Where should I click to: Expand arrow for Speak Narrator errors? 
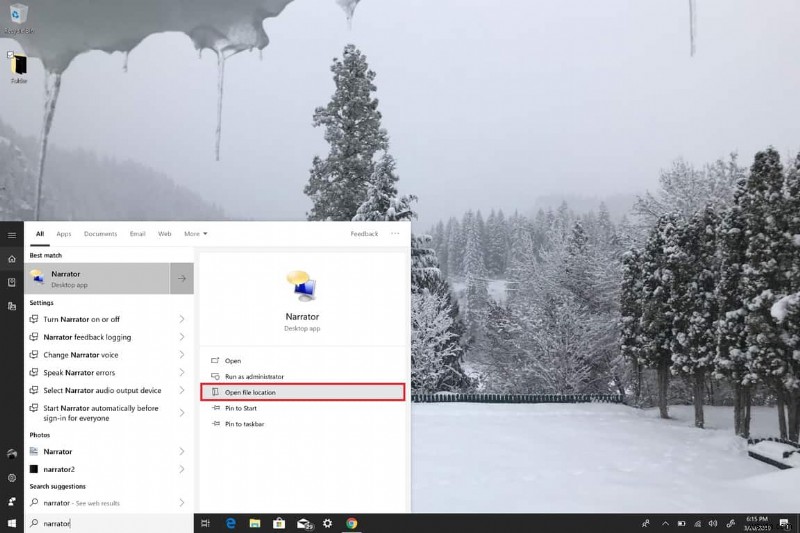tap(182, 373)
